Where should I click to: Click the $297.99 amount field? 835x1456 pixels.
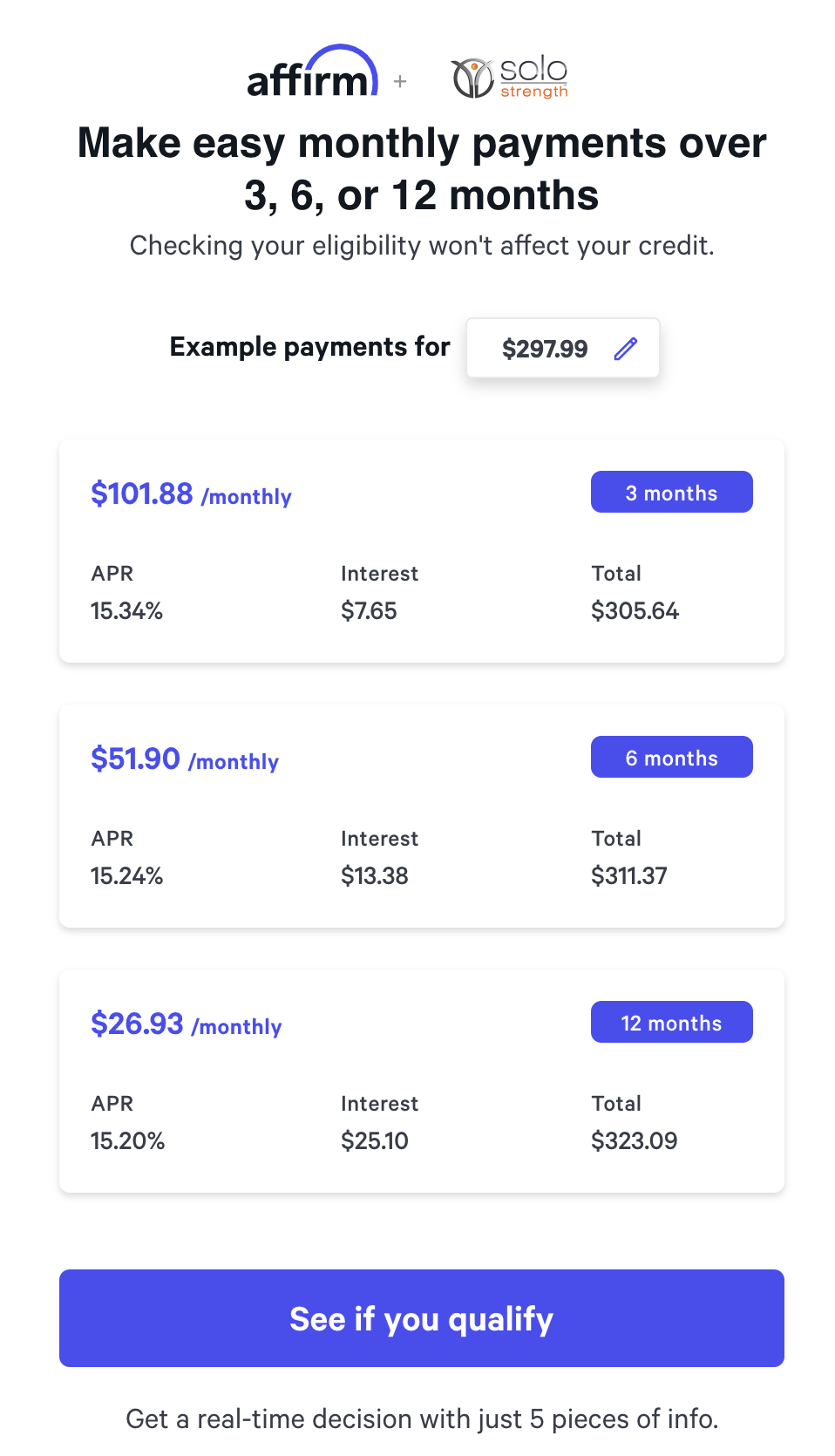pyautogui.click(x=545, y=348)
